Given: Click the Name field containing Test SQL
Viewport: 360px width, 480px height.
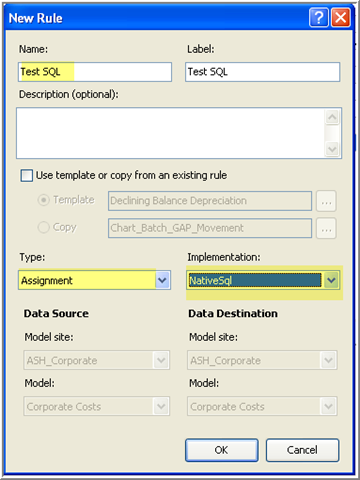Looking at the screenshot, I should click(x=95, y=72).
